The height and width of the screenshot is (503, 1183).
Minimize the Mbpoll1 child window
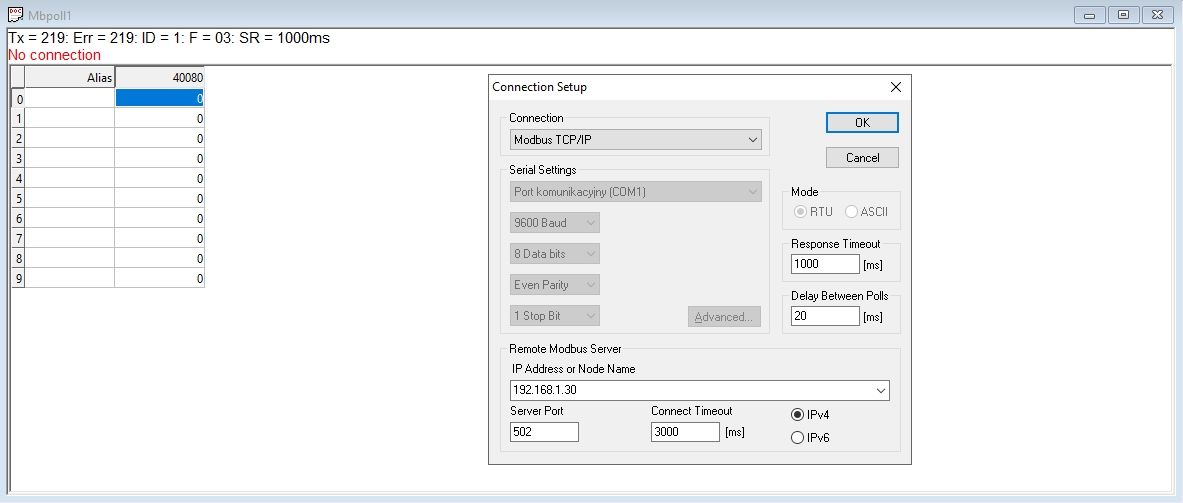(x=1089, y=14)
